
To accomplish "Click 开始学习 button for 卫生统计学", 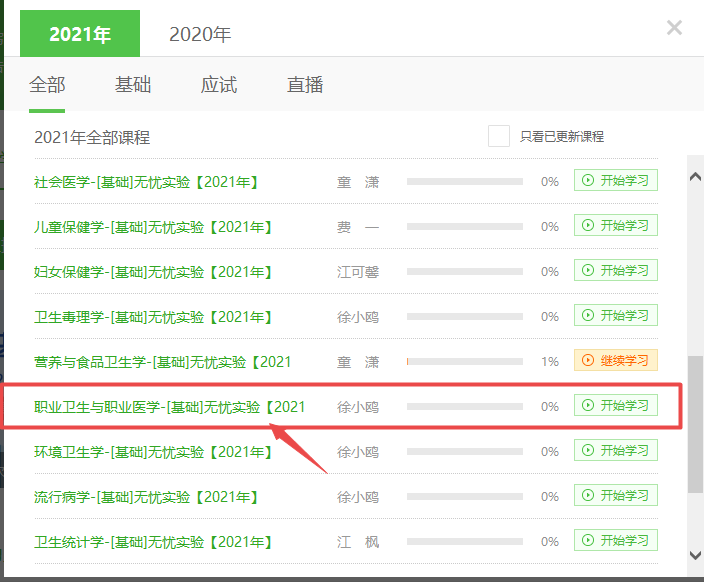I will (x=616, y=541).
